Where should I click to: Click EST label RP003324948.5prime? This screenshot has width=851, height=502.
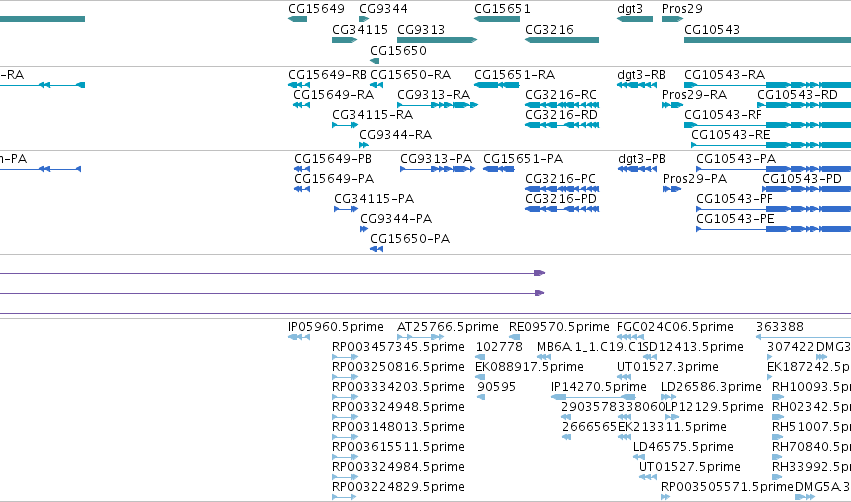pyautogui.click(x=398, y=408)
